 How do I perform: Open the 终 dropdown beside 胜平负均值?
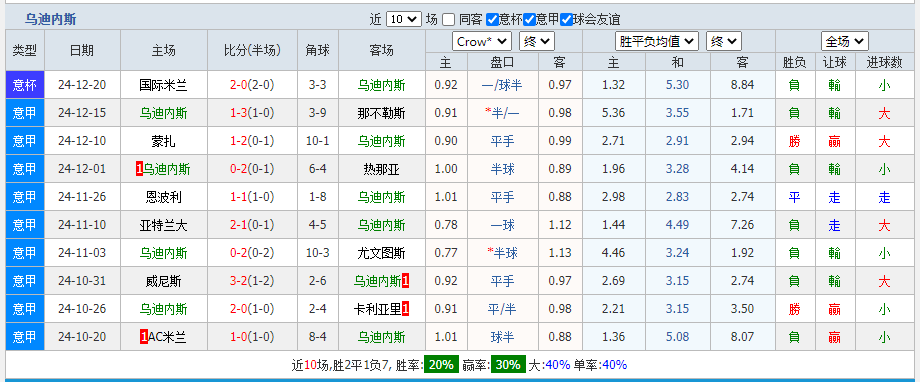(723, 42)
